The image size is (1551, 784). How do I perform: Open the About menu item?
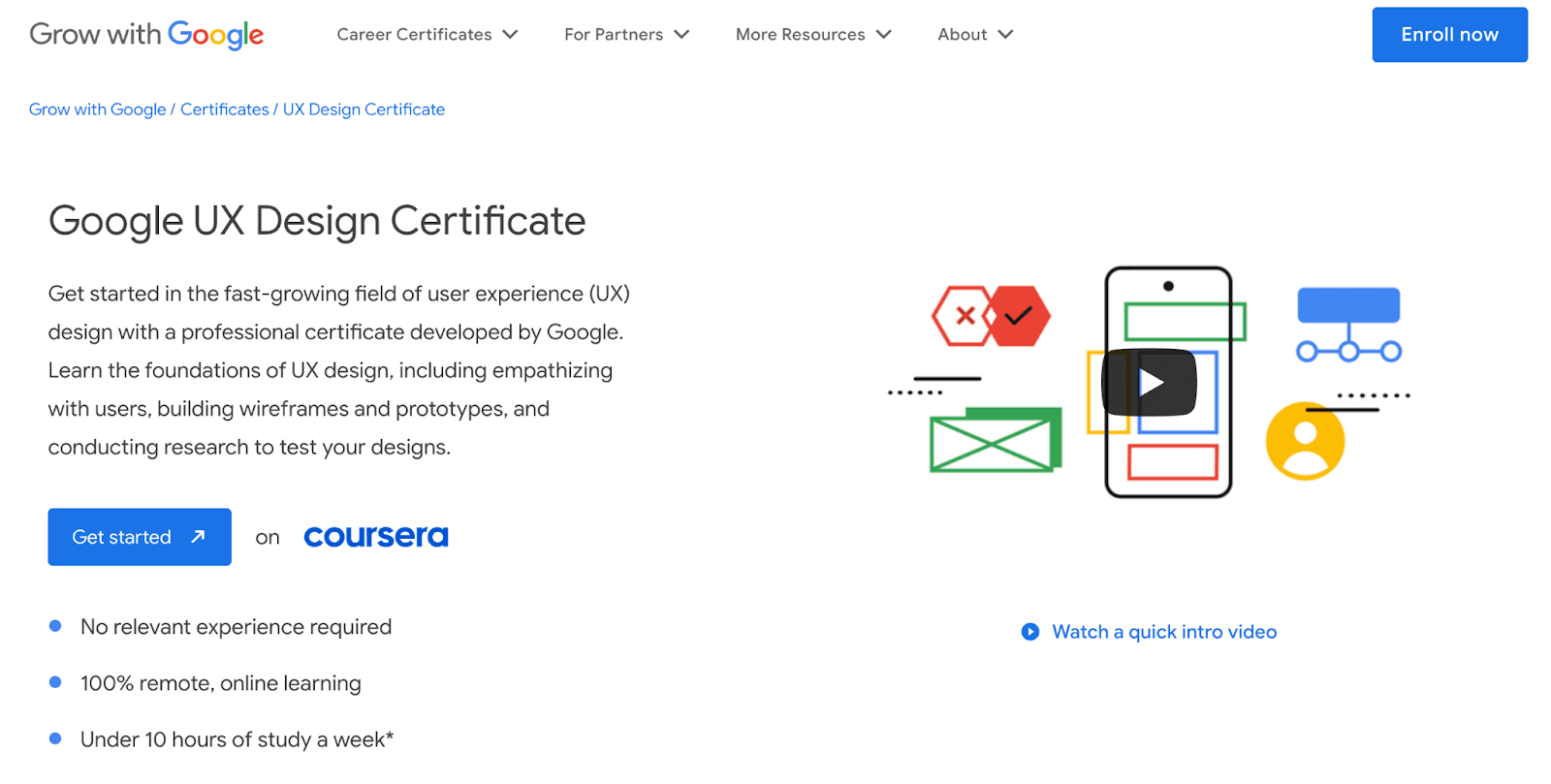962,35
